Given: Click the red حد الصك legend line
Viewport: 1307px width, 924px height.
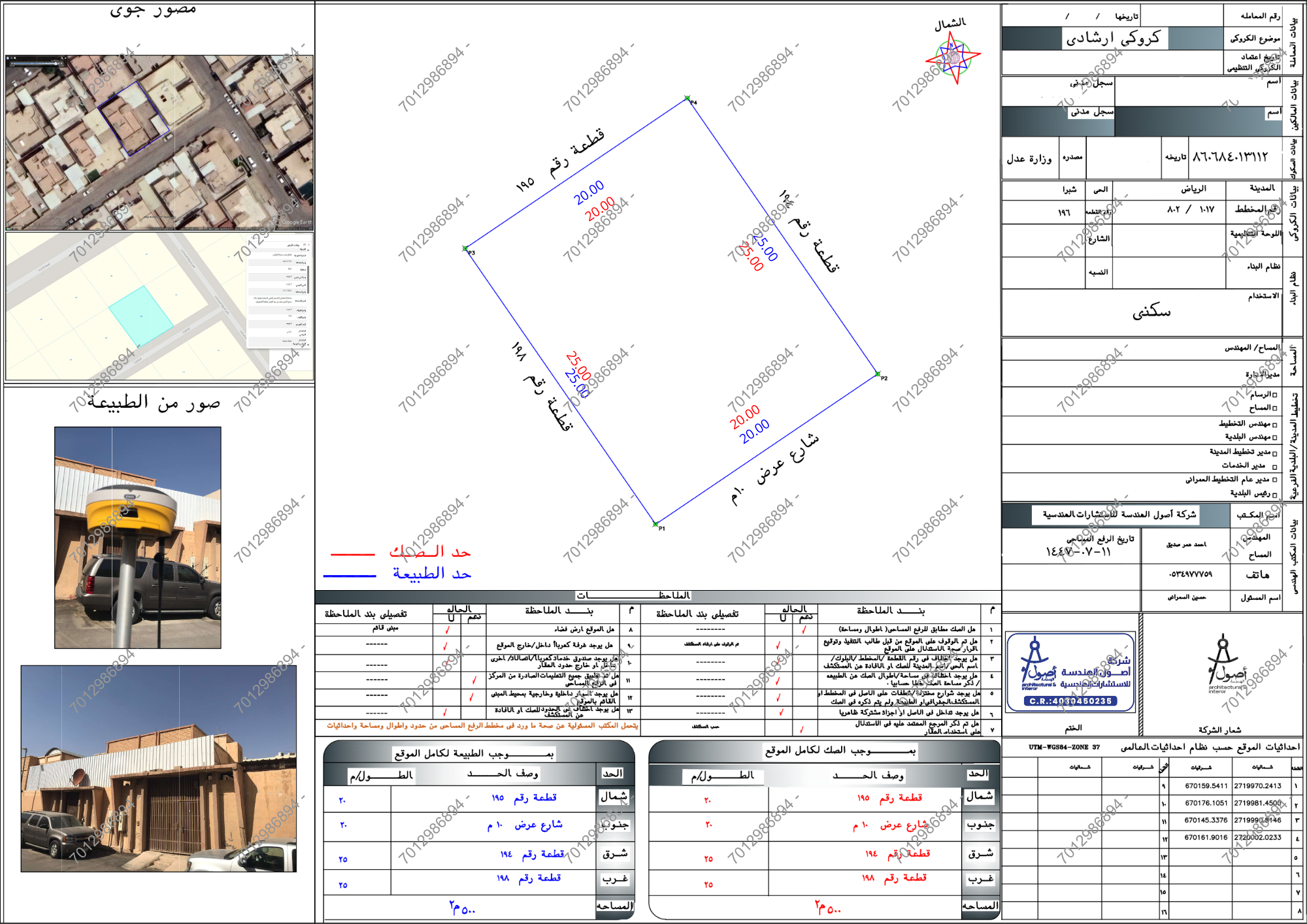Looking at the screenshot, I should 352,554.
